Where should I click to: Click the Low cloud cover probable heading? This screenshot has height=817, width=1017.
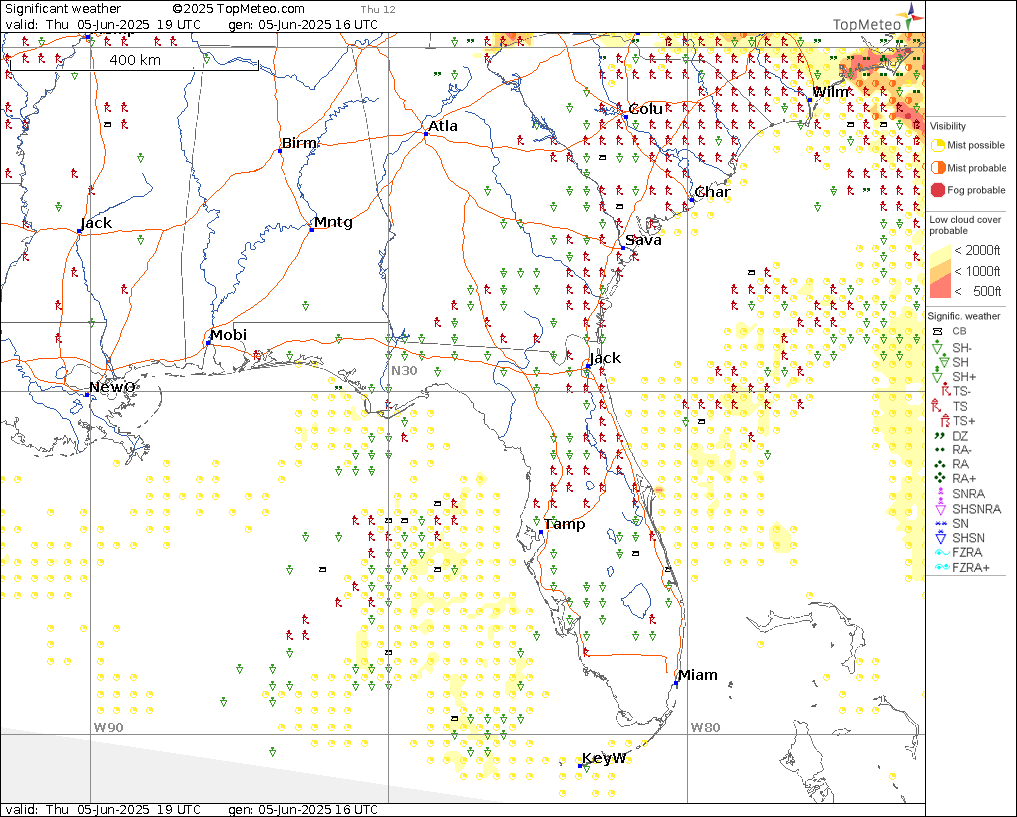(965, 225)
